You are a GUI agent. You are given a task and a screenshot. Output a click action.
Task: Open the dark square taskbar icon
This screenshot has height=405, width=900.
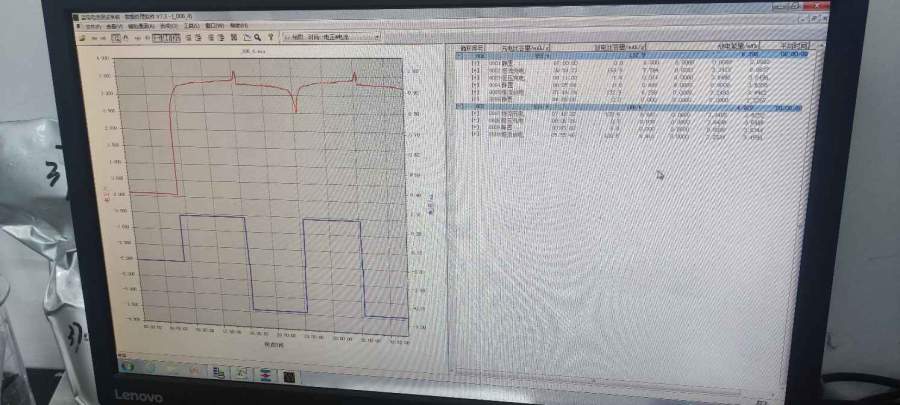point(289,376)
